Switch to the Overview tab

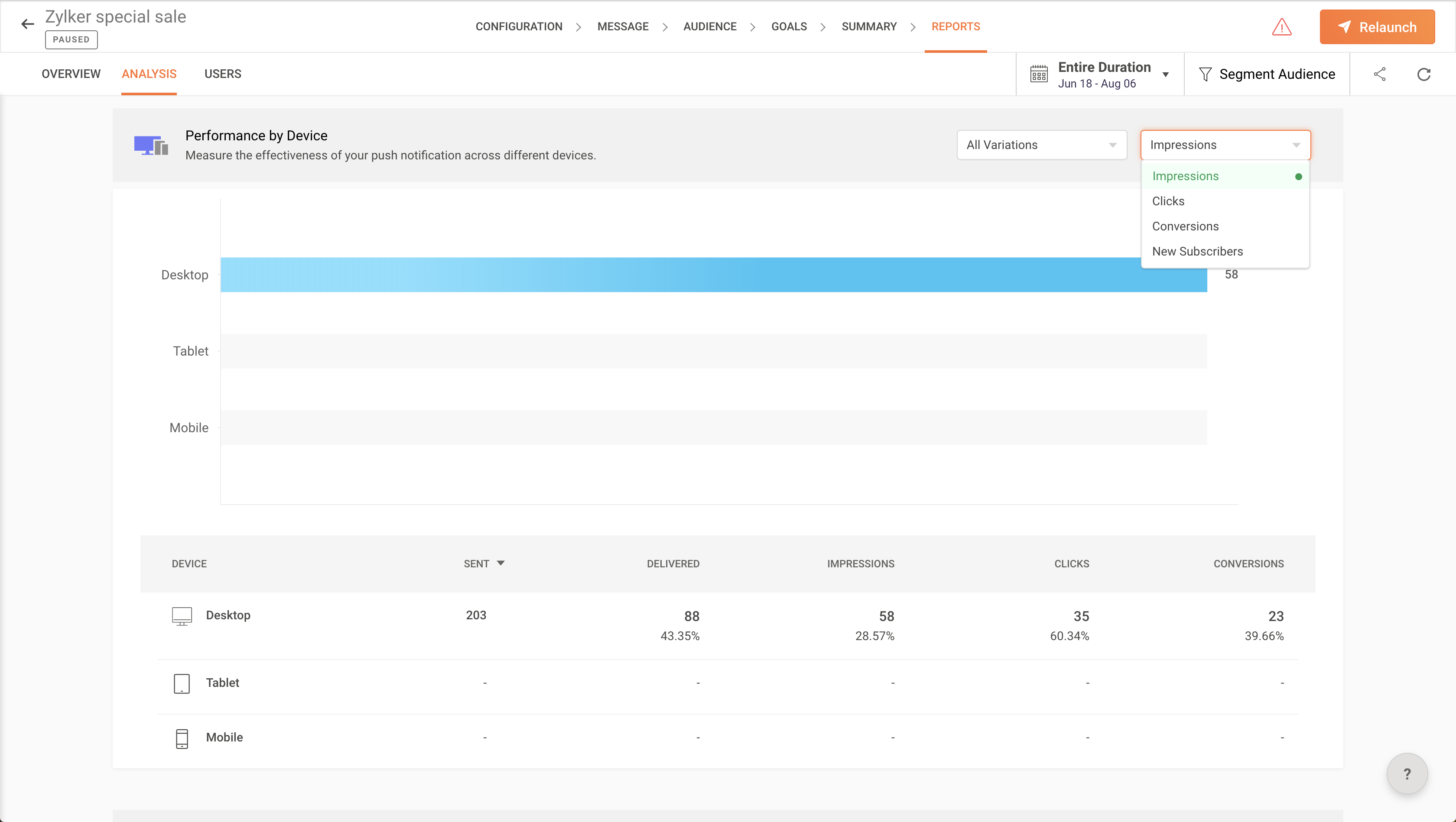coord(71,74)
